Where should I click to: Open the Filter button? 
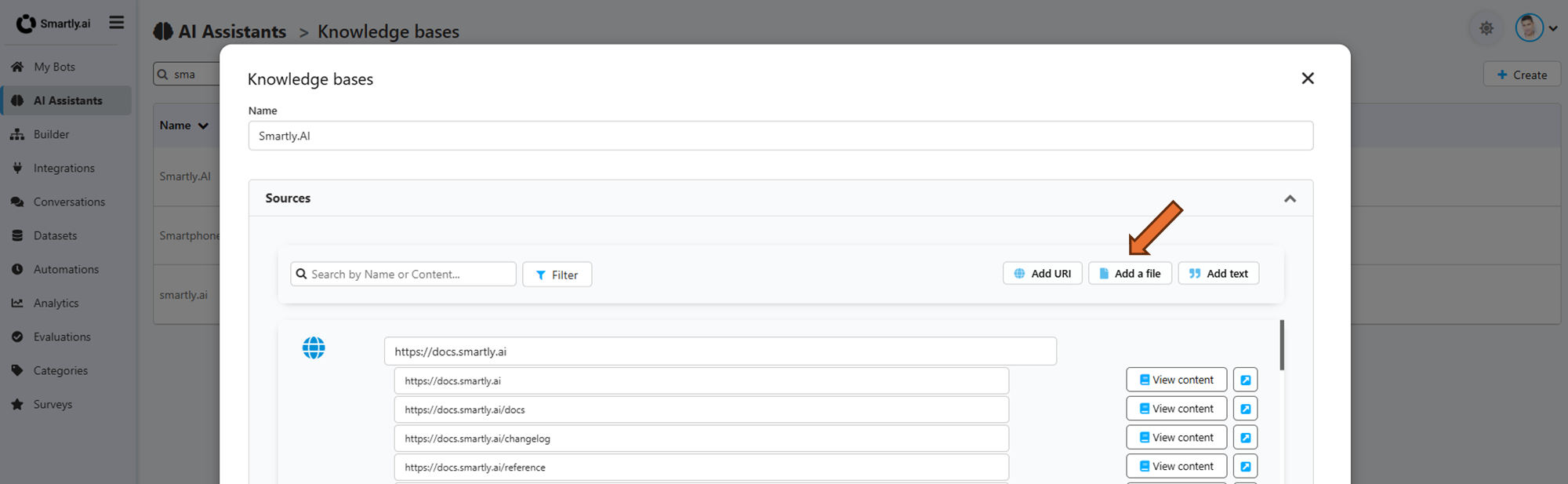(557, 275)
